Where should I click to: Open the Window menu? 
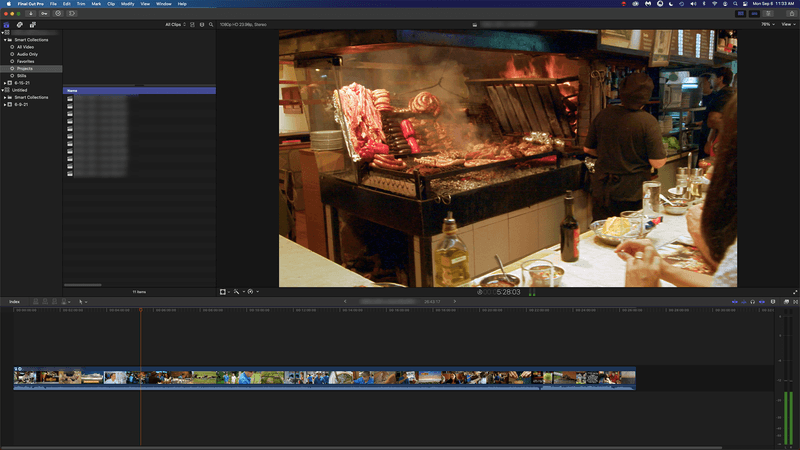[x=163, y=4]
